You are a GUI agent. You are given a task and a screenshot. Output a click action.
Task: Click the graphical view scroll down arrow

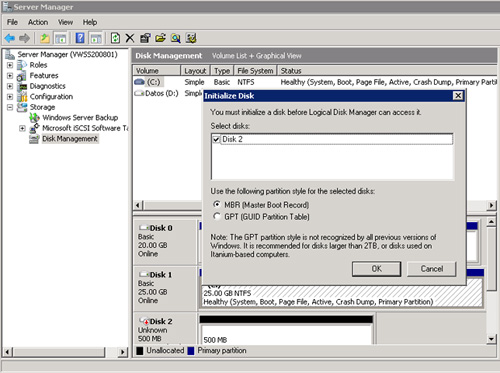(x=491, y=339)
